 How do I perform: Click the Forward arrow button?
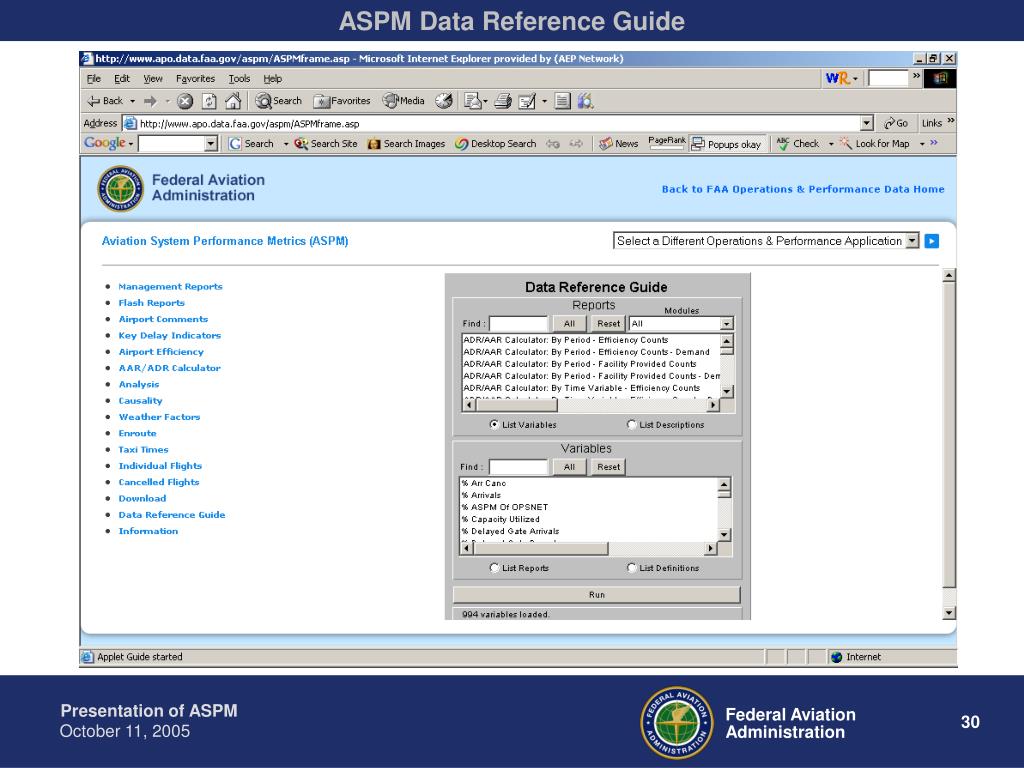pos(150,101)
